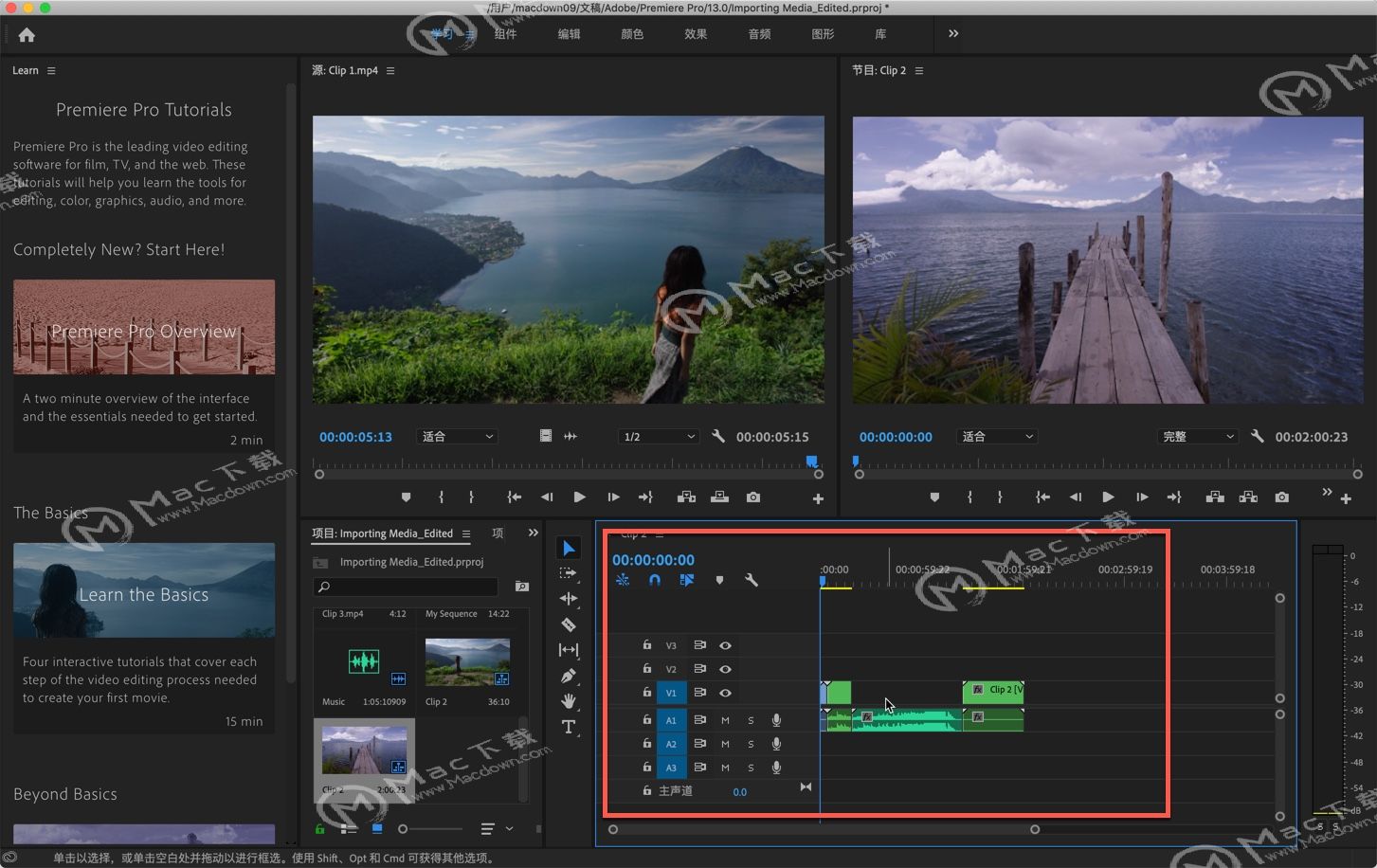Go to In point in Program monitor
Screen dimensions: 1377x868
pos(1042,497)
